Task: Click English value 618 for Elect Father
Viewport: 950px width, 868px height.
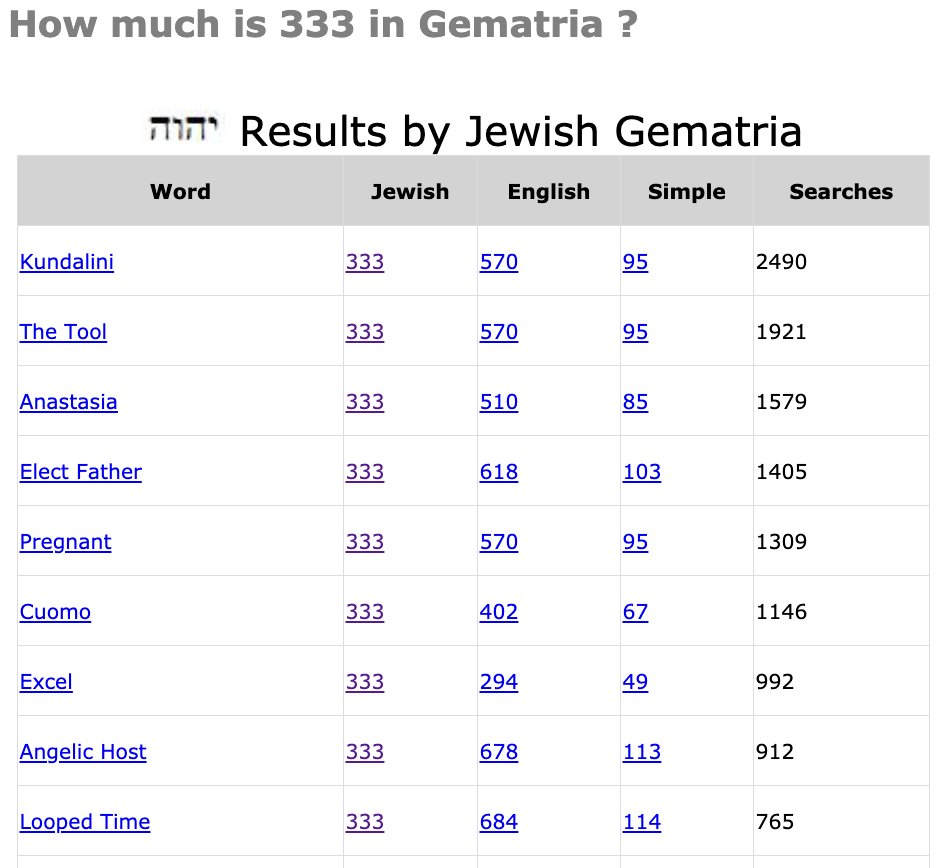Action: pos(499,472)
